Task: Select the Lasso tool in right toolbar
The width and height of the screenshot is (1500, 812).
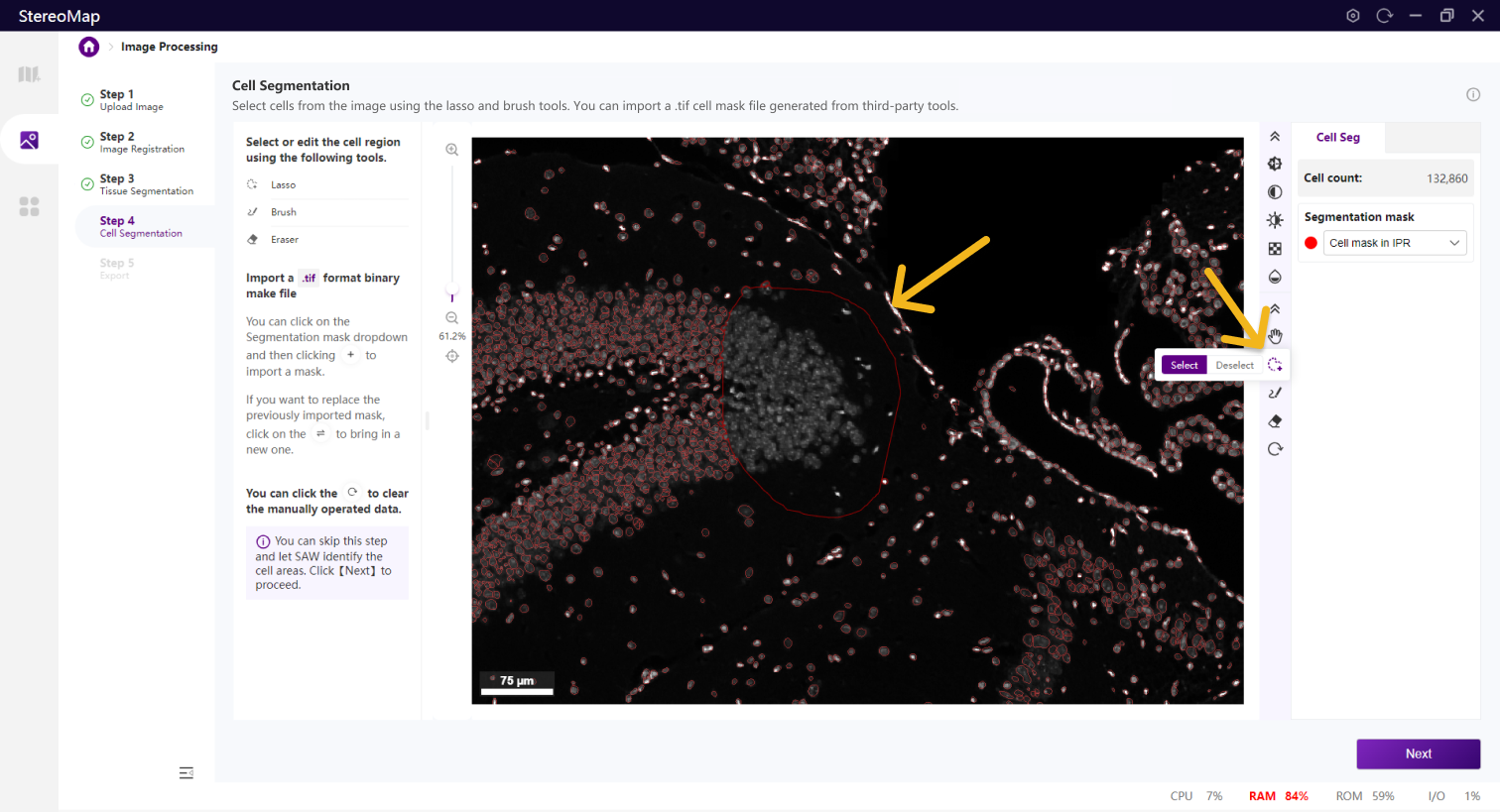Action: click(x=1275, y=365)
